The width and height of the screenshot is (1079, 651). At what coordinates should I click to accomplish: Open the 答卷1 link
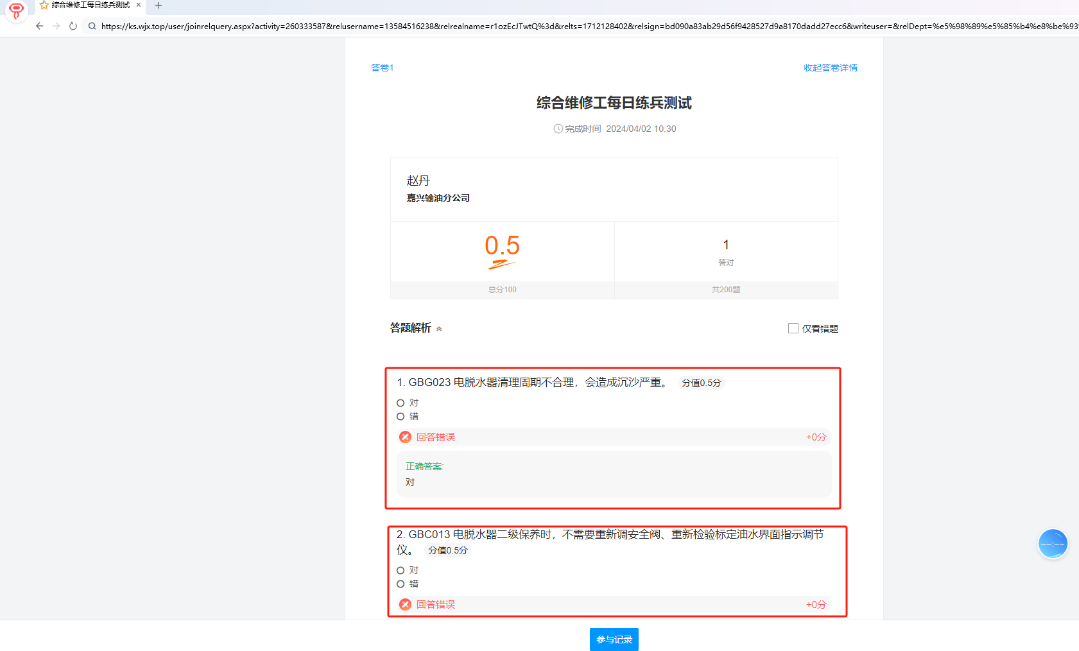tap(382, 68)
